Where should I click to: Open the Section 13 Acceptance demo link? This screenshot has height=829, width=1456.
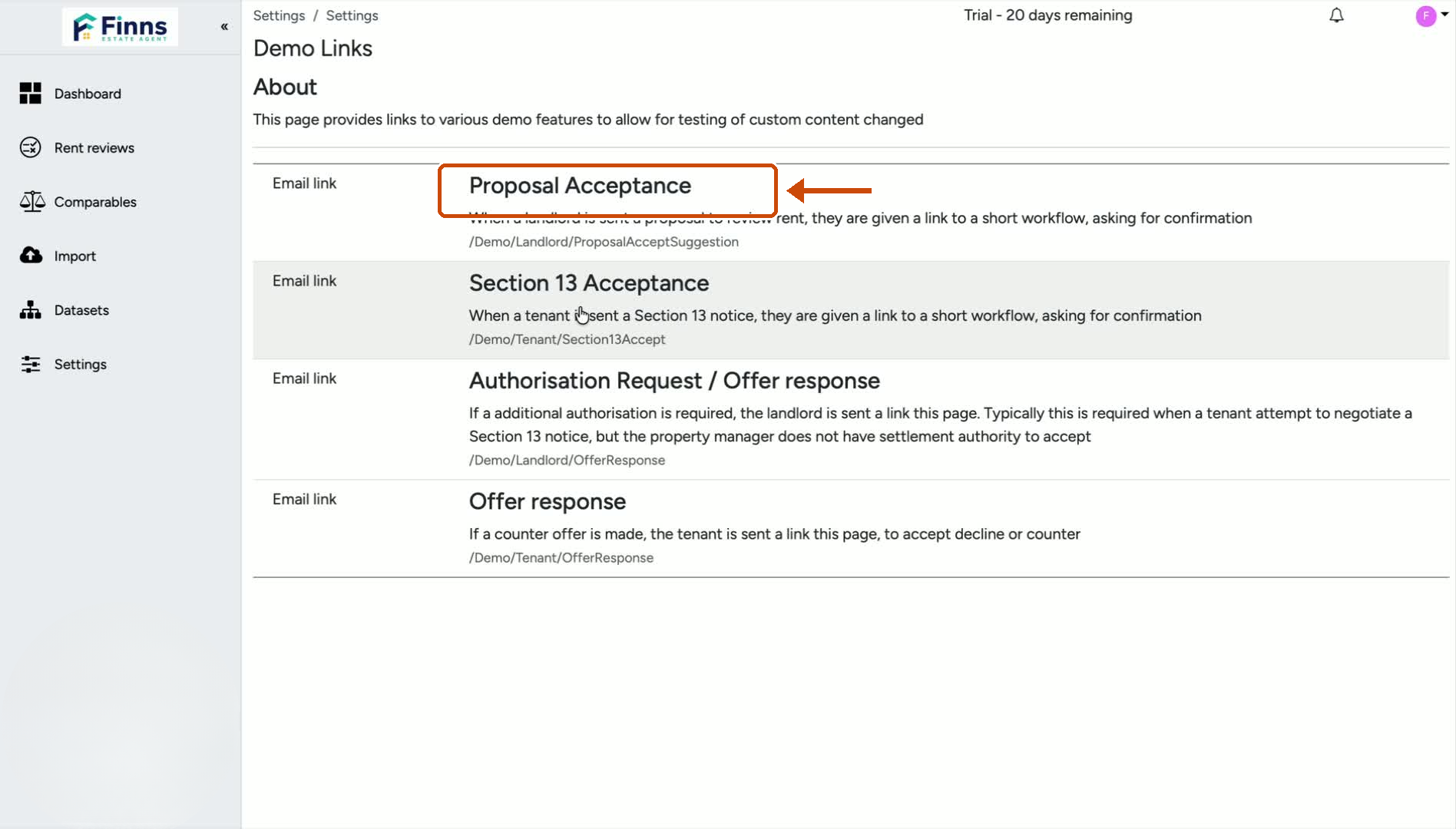589,283
